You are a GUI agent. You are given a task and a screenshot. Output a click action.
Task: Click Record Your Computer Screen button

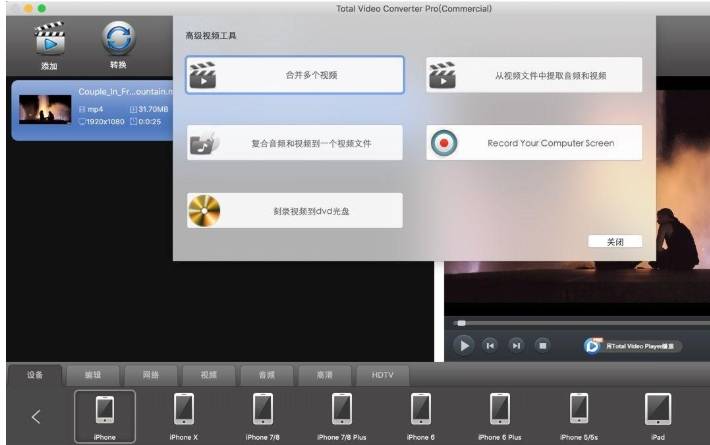tap(534, 143)
